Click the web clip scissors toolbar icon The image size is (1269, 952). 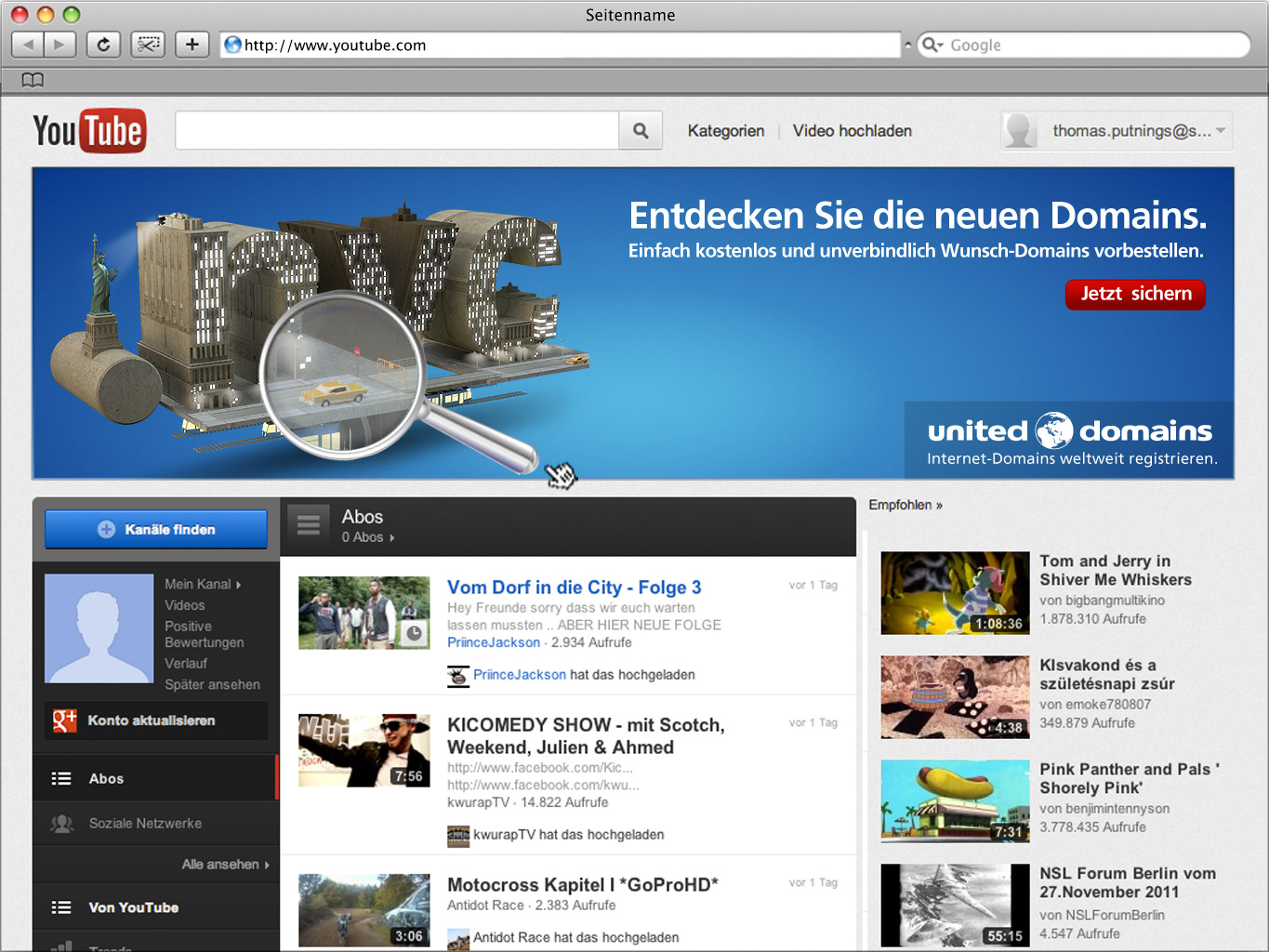(x=148, y=45)
